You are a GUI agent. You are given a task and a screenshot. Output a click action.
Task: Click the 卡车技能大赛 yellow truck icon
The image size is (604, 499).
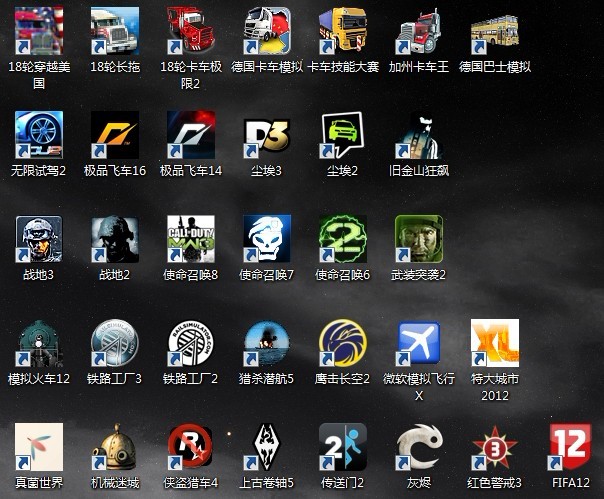click(x=343, y=30)
